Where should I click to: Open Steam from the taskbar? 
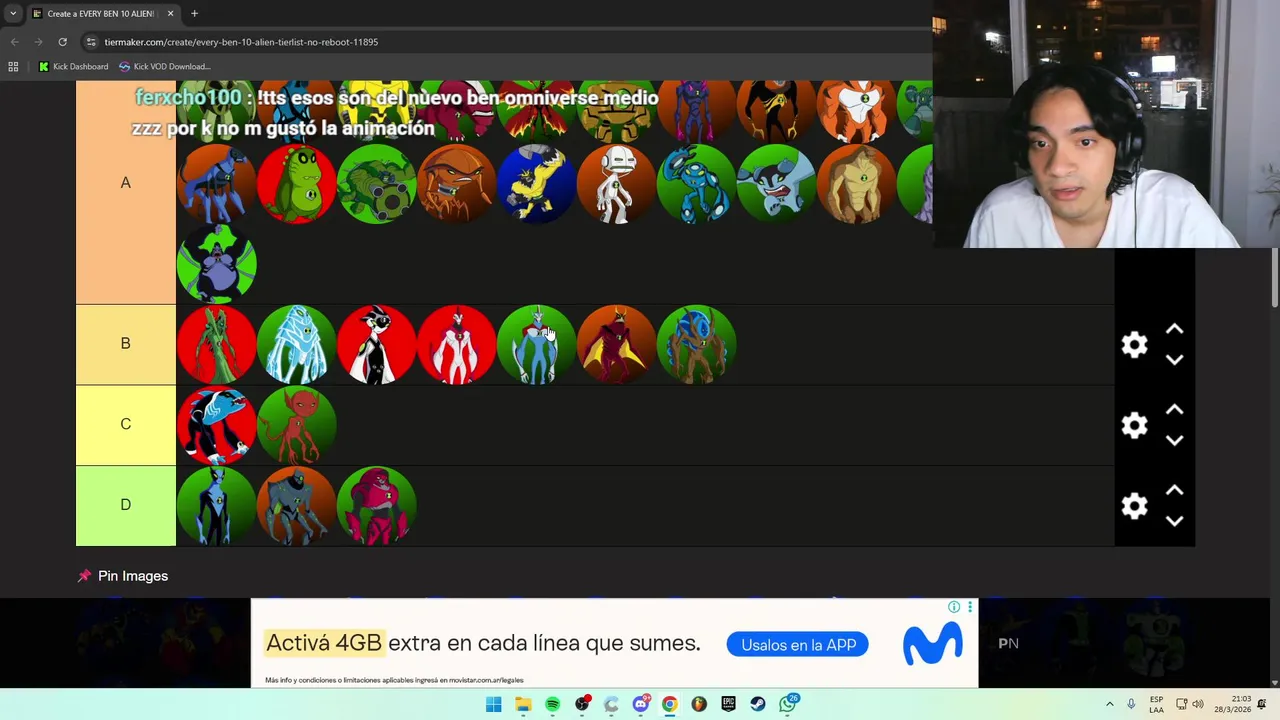pyautogui.click(x=758, y=704)
